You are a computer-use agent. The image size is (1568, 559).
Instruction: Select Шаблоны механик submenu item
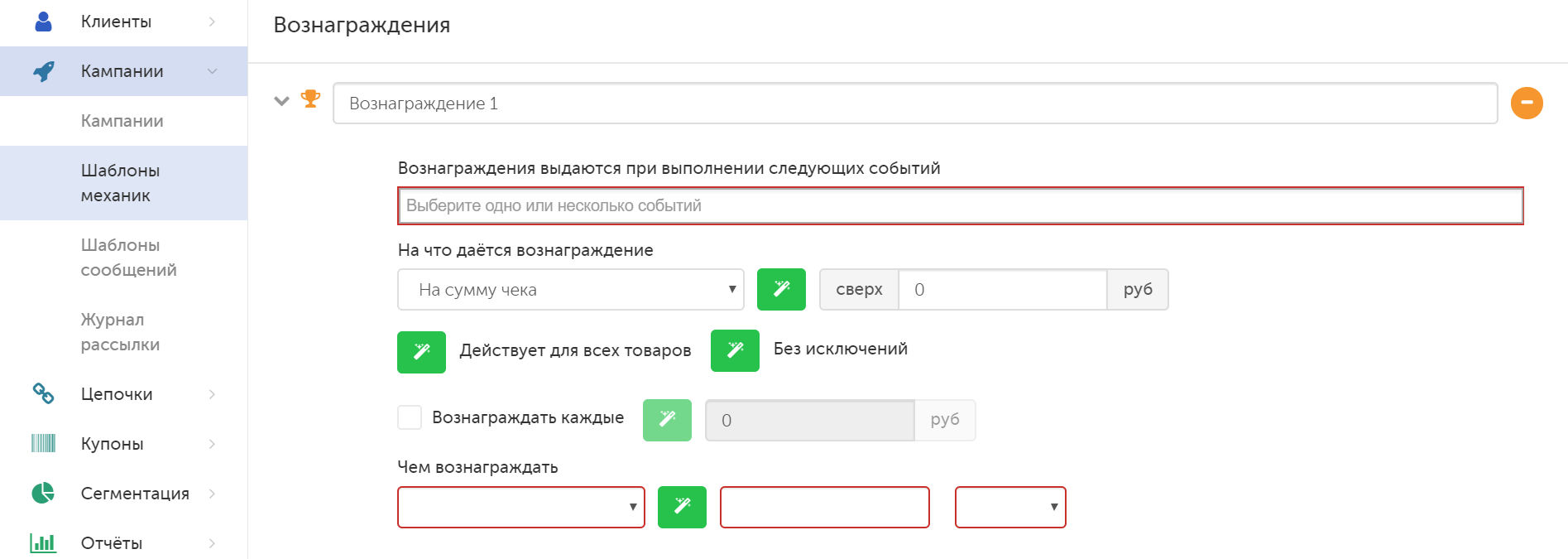tap(123, 183)
